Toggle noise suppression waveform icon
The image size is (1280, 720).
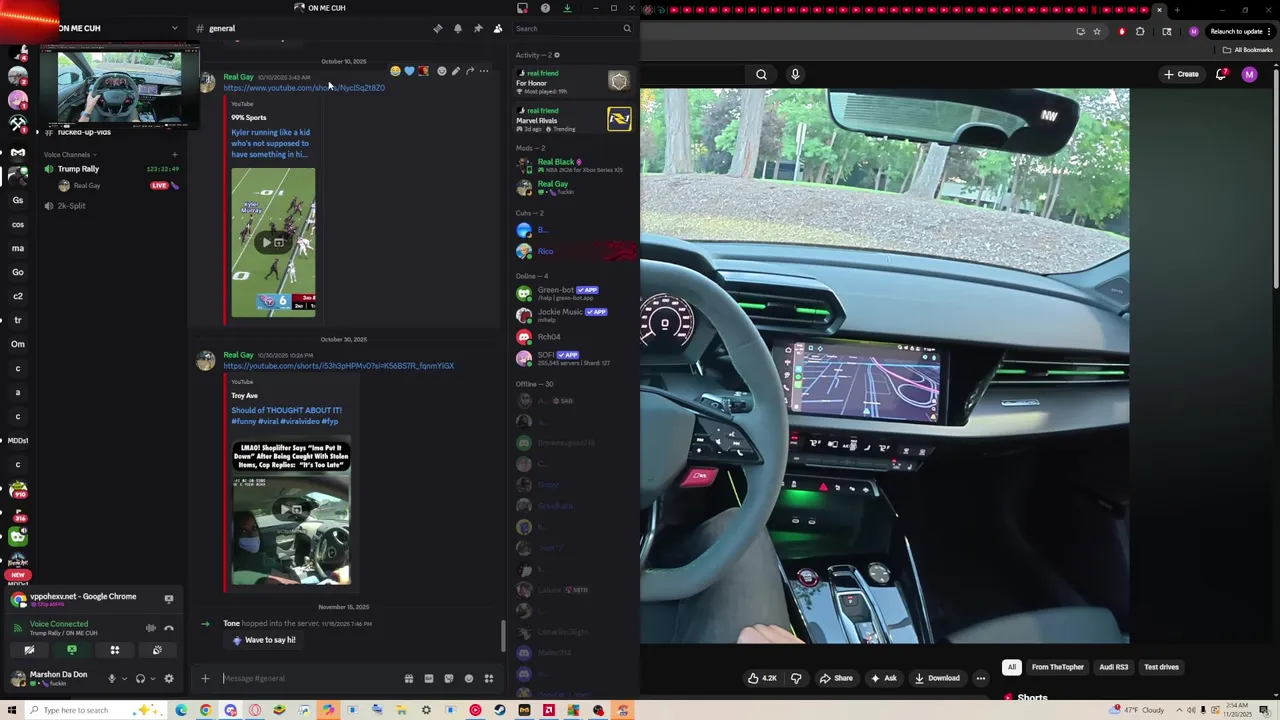tap(150, 628)
